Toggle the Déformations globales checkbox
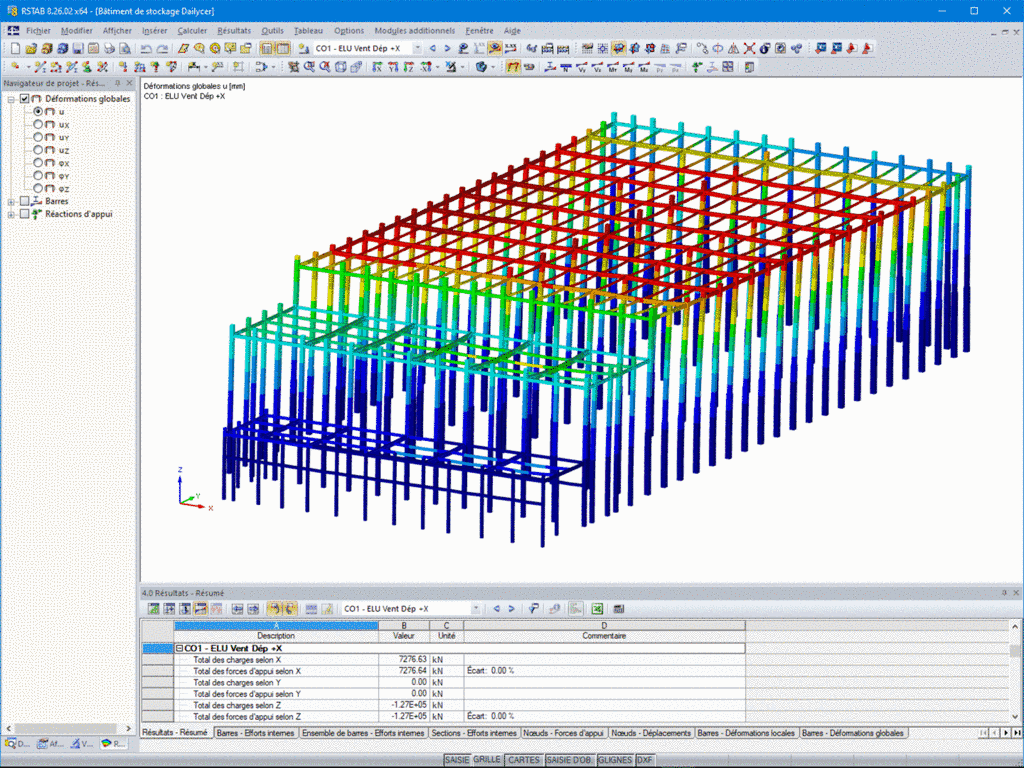1024x768 pixels. [x=24, y=99]
